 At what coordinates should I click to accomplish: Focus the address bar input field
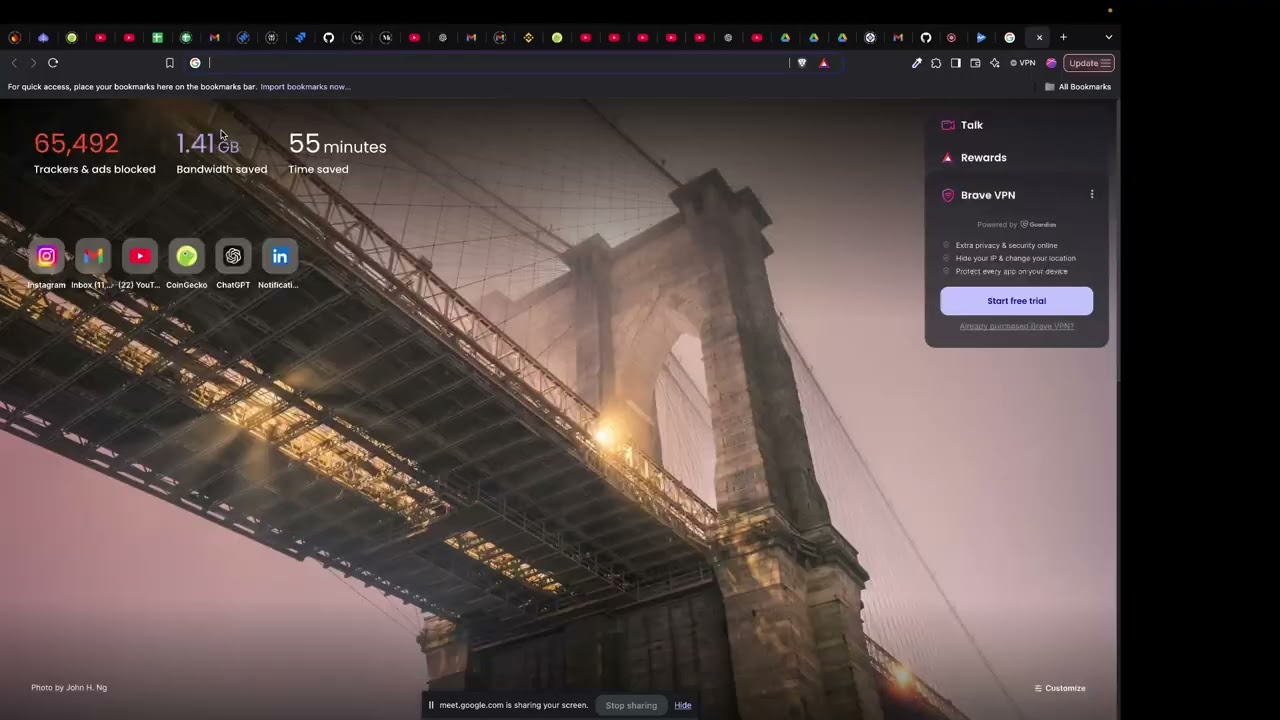coord(497,63)
